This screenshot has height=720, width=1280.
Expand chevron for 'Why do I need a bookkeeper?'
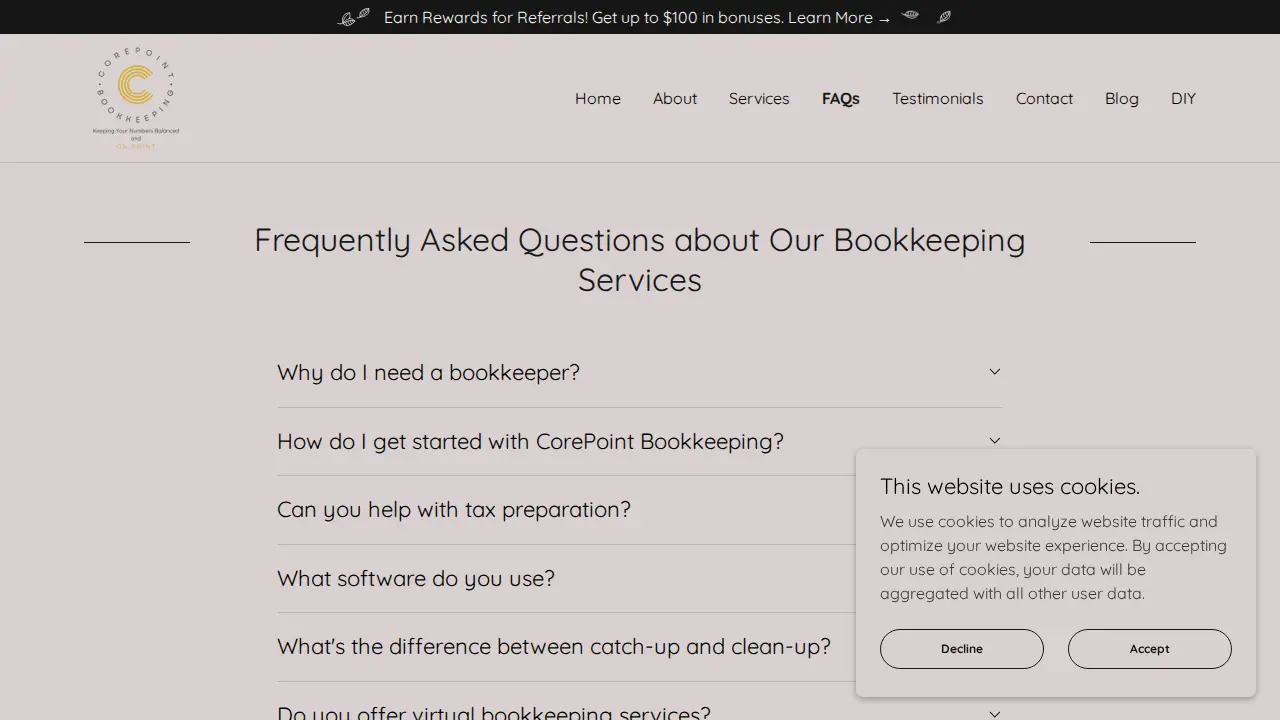click(995, 372)
